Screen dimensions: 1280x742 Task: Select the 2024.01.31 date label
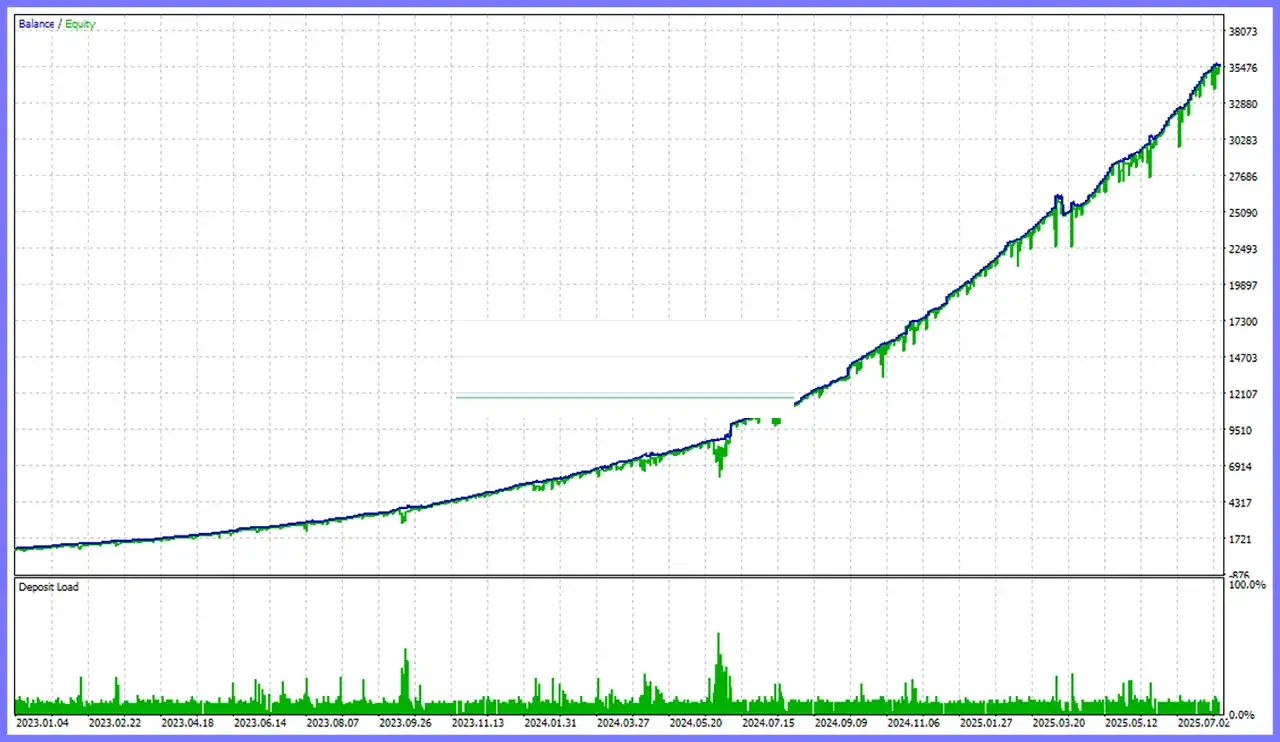pos(551,722)
